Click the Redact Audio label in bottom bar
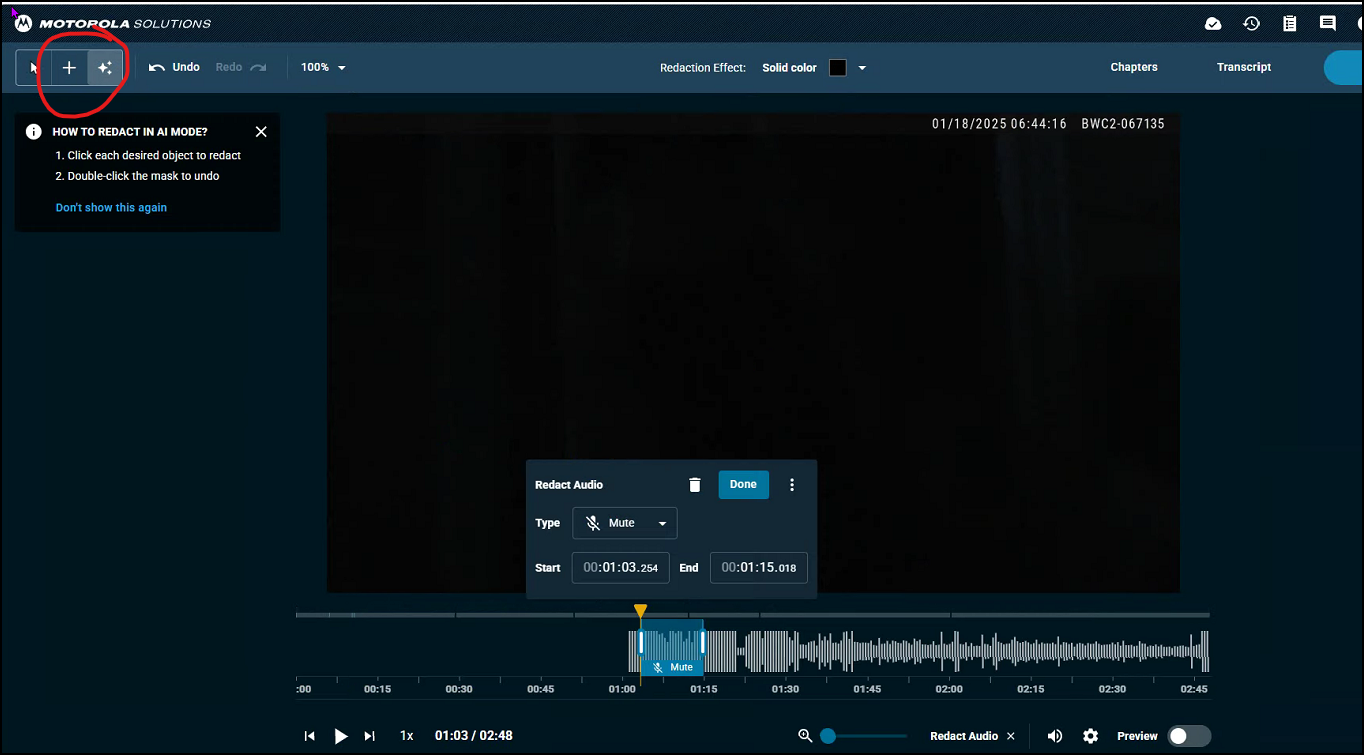 964,736
